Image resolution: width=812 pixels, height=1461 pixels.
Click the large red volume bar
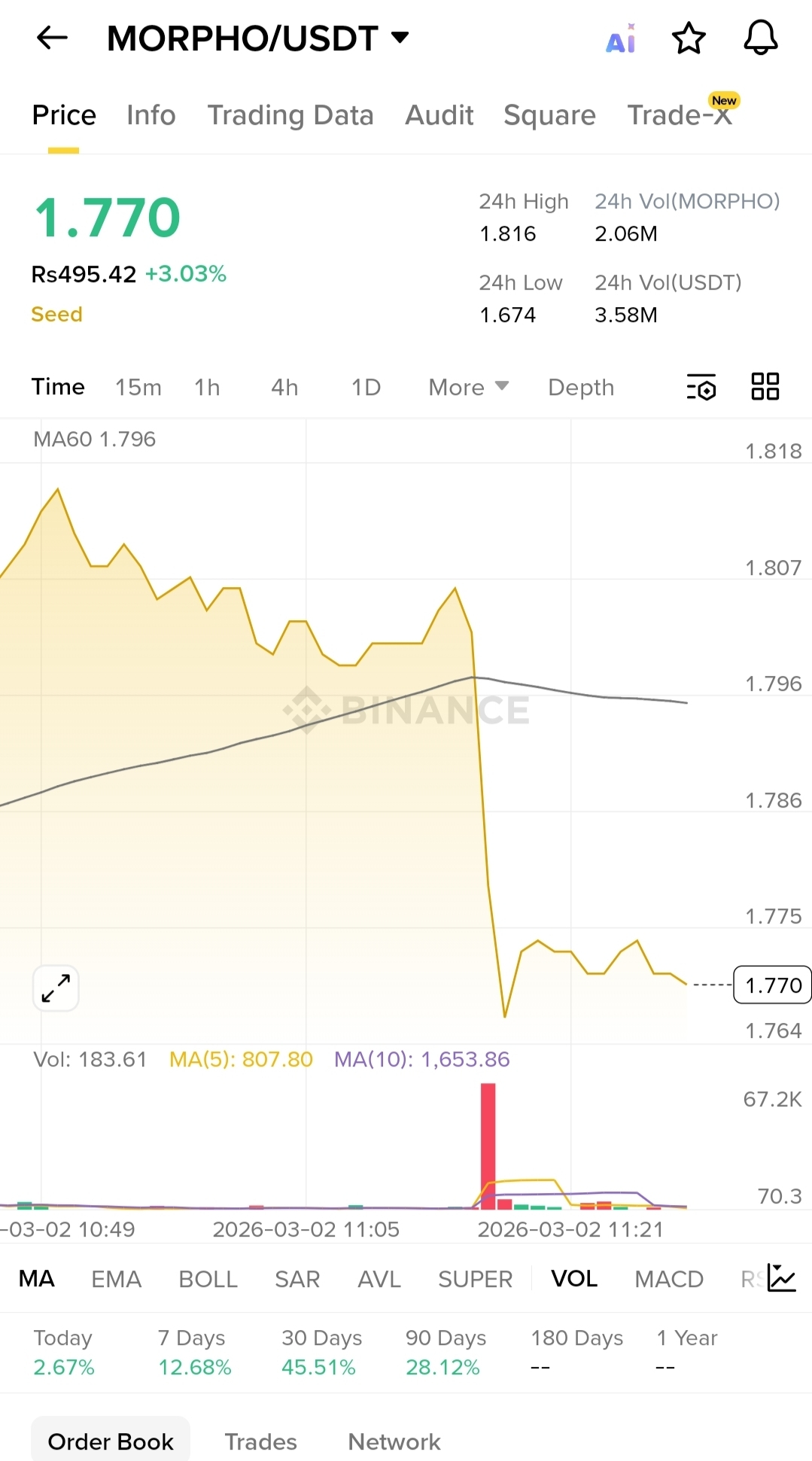pos(488,1146)
